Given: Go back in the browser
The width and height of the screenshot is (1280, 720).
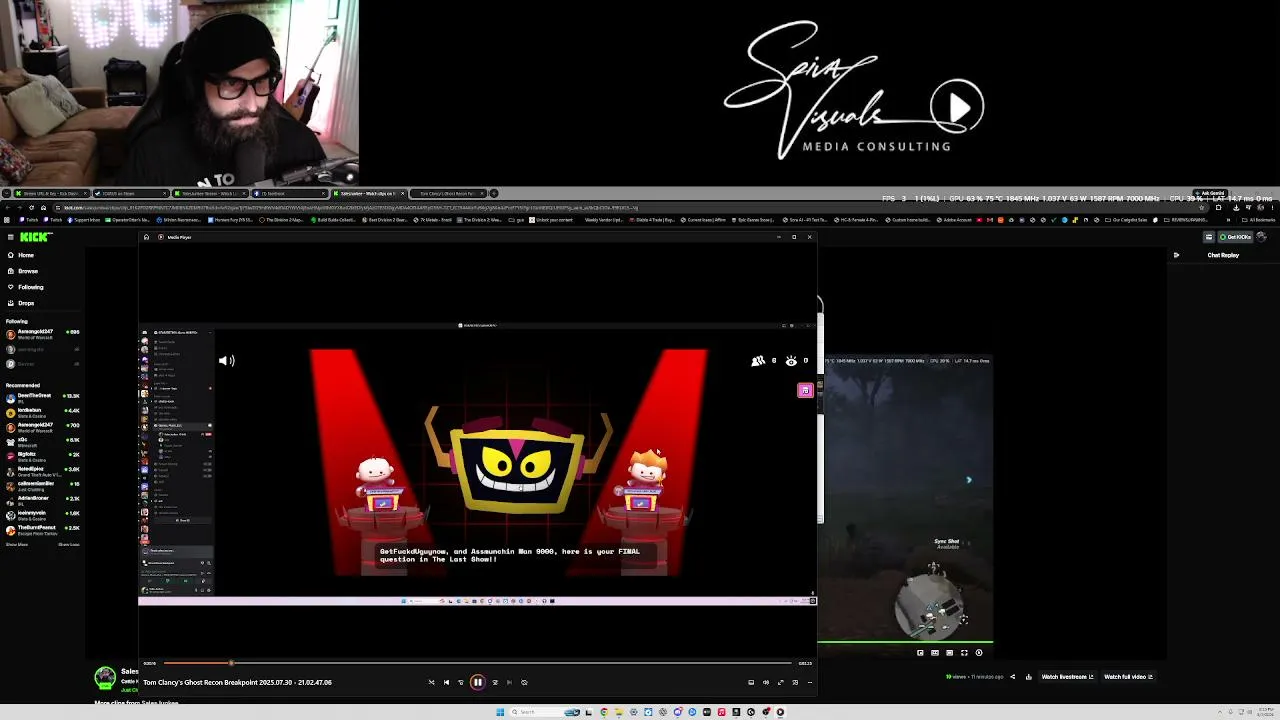Looking at the screenshot, I should [7, 208].
